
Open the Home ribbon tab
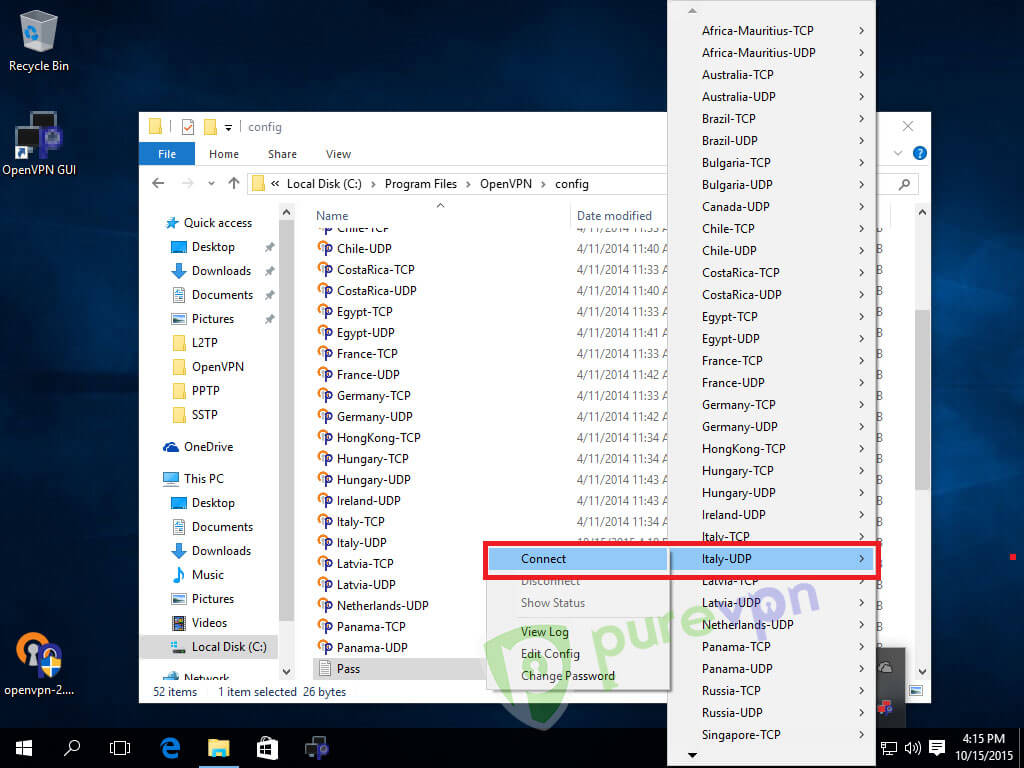[224, 154]
